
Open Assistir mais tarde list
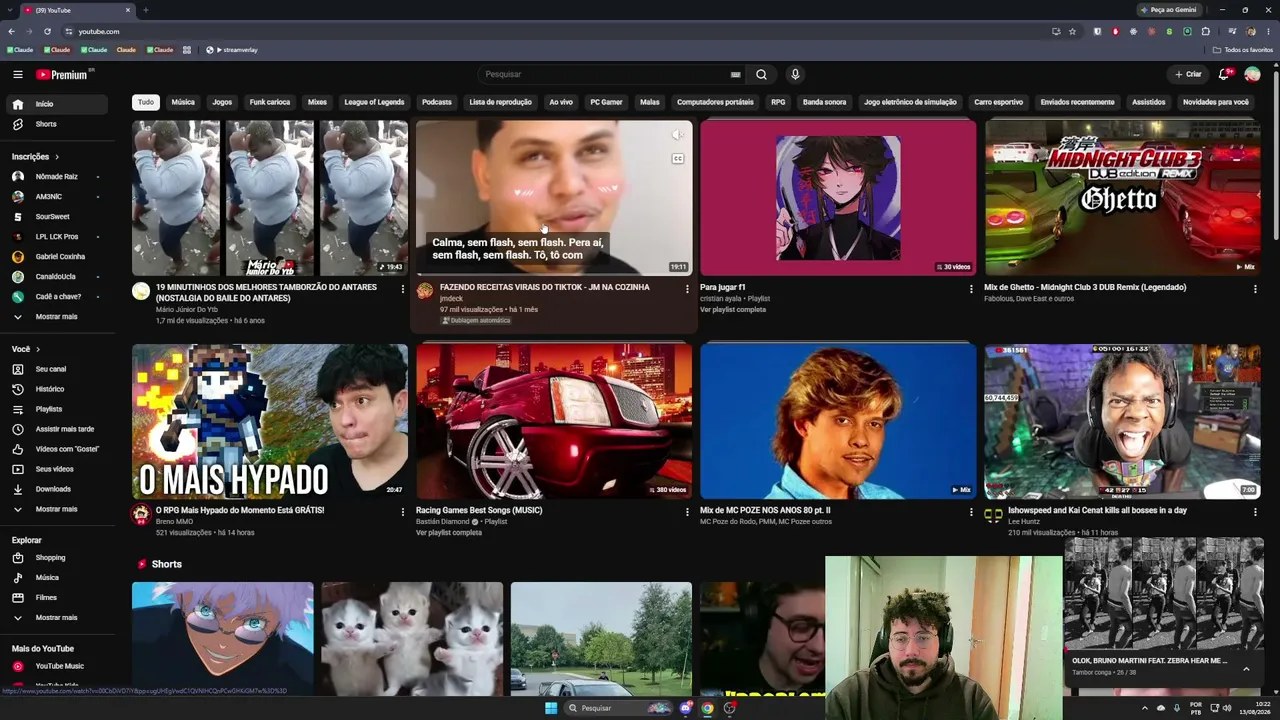click(58, 429)
